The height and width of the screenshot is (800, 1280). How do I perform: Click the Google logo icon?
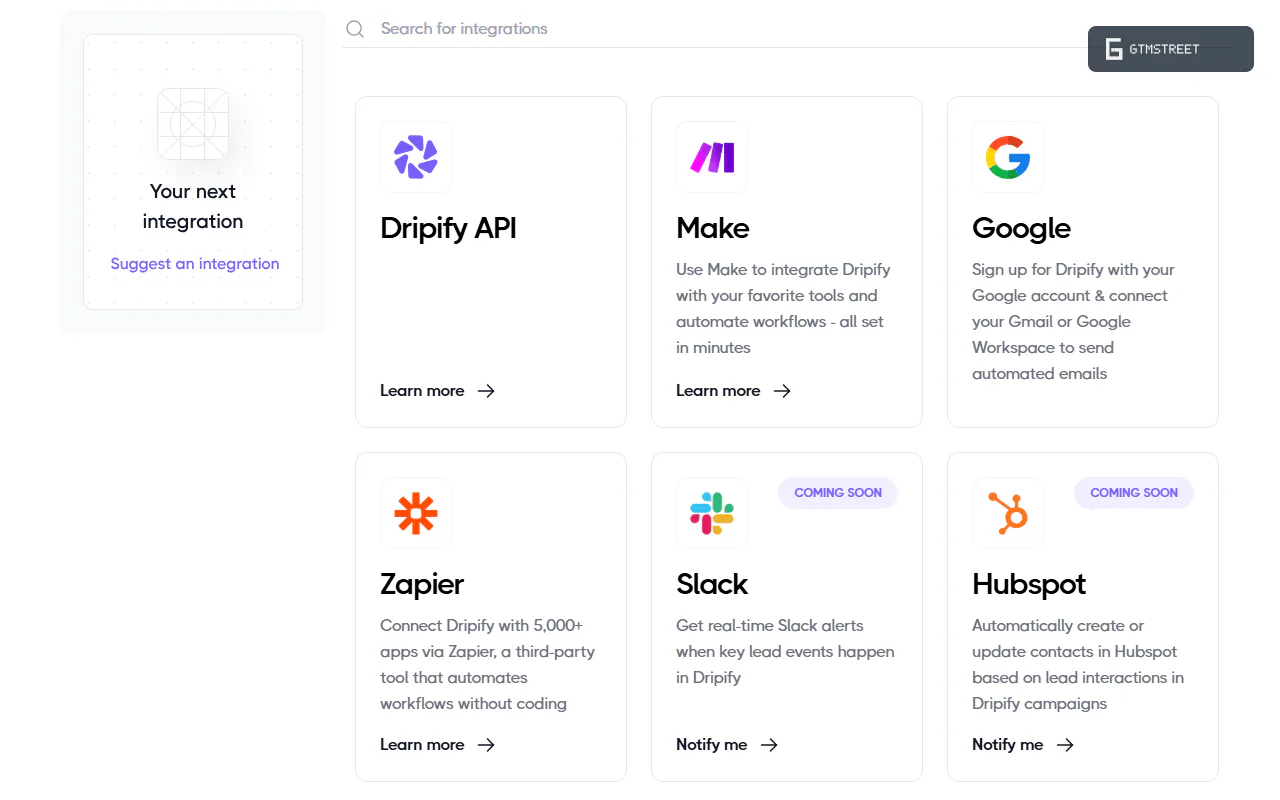click(1008, 157)
